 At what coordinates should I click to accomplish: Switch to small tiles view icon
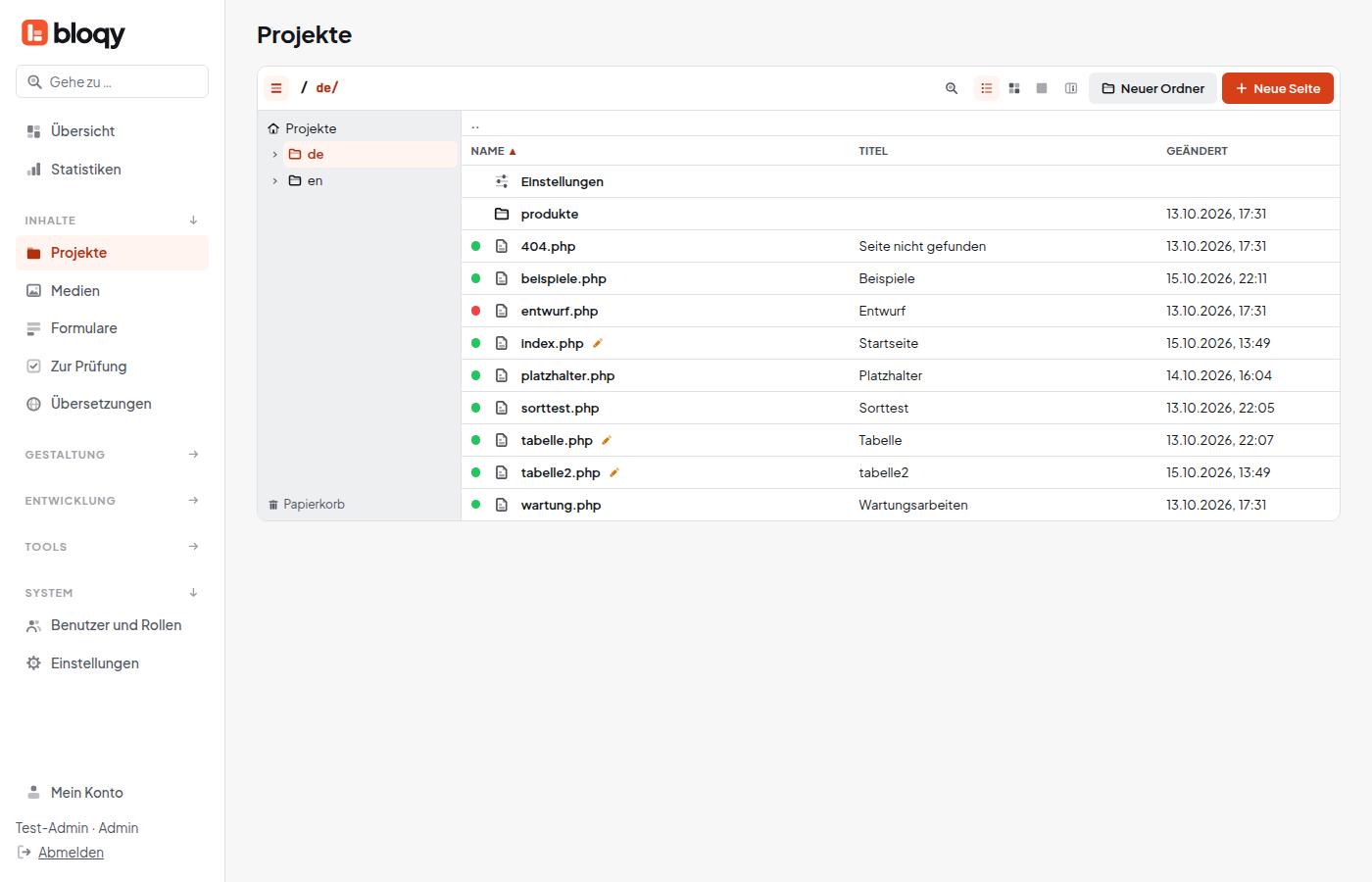pos(1014,88)
